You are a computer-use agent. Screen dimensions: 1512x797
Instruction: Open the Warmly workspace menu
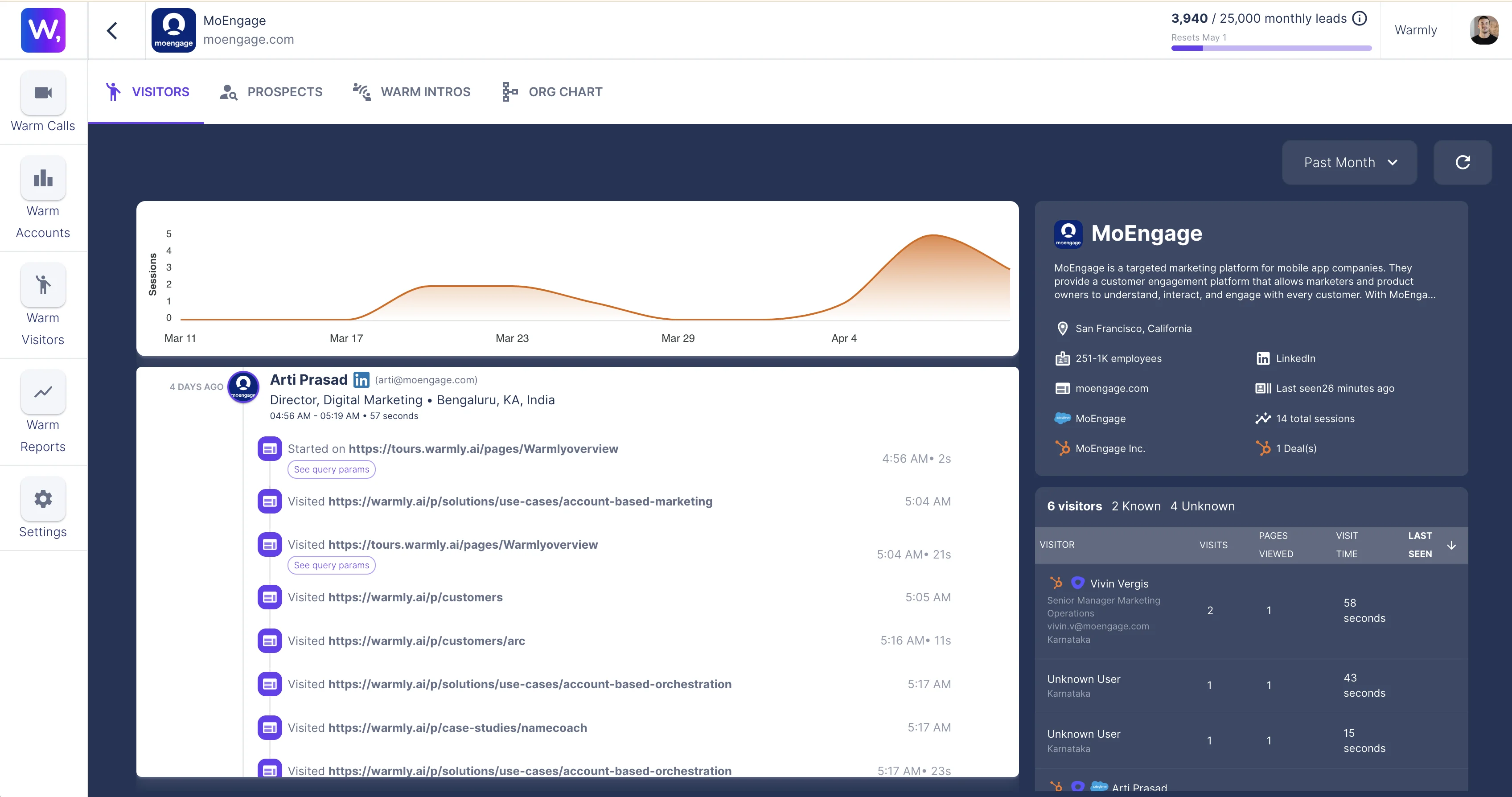click(x=1415, y=30)
